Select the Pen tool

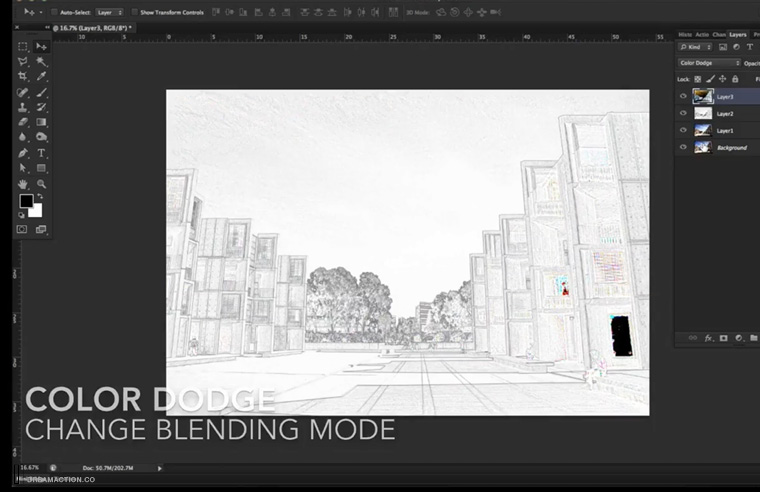tap(22, 153)
